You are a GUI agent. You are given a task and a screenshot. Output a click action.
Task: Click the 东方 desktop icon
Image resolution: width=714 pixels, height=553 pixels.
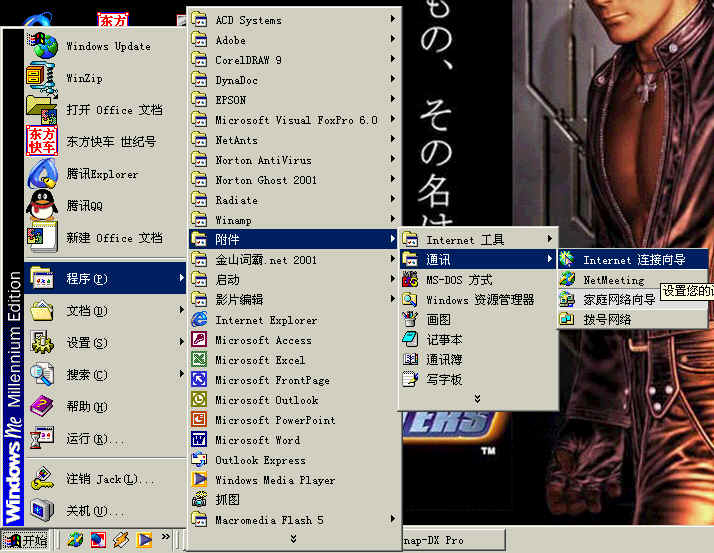click(113, 19)
